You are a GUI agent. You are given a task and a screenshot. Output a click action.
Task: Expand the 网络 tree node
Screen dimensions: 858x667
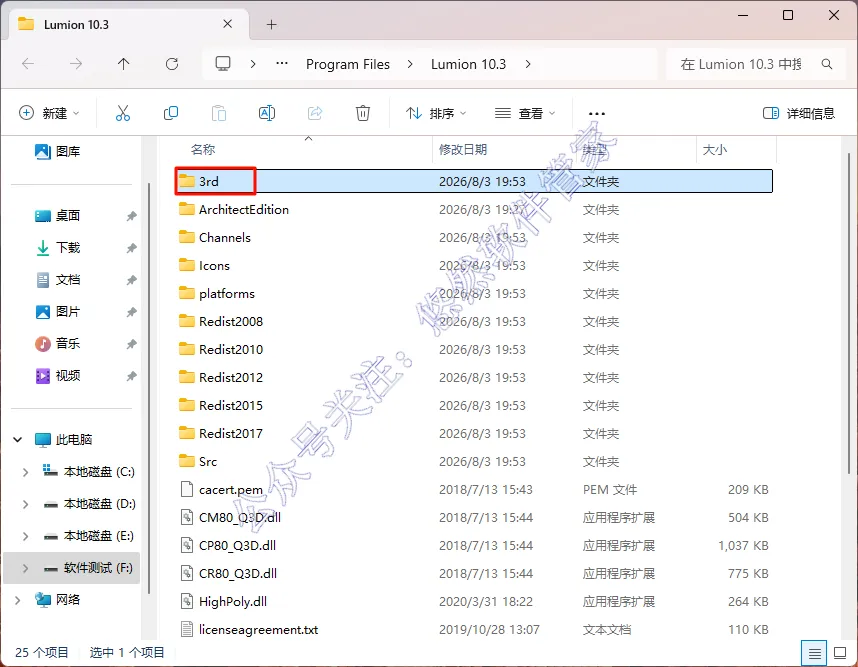point(18,600)
